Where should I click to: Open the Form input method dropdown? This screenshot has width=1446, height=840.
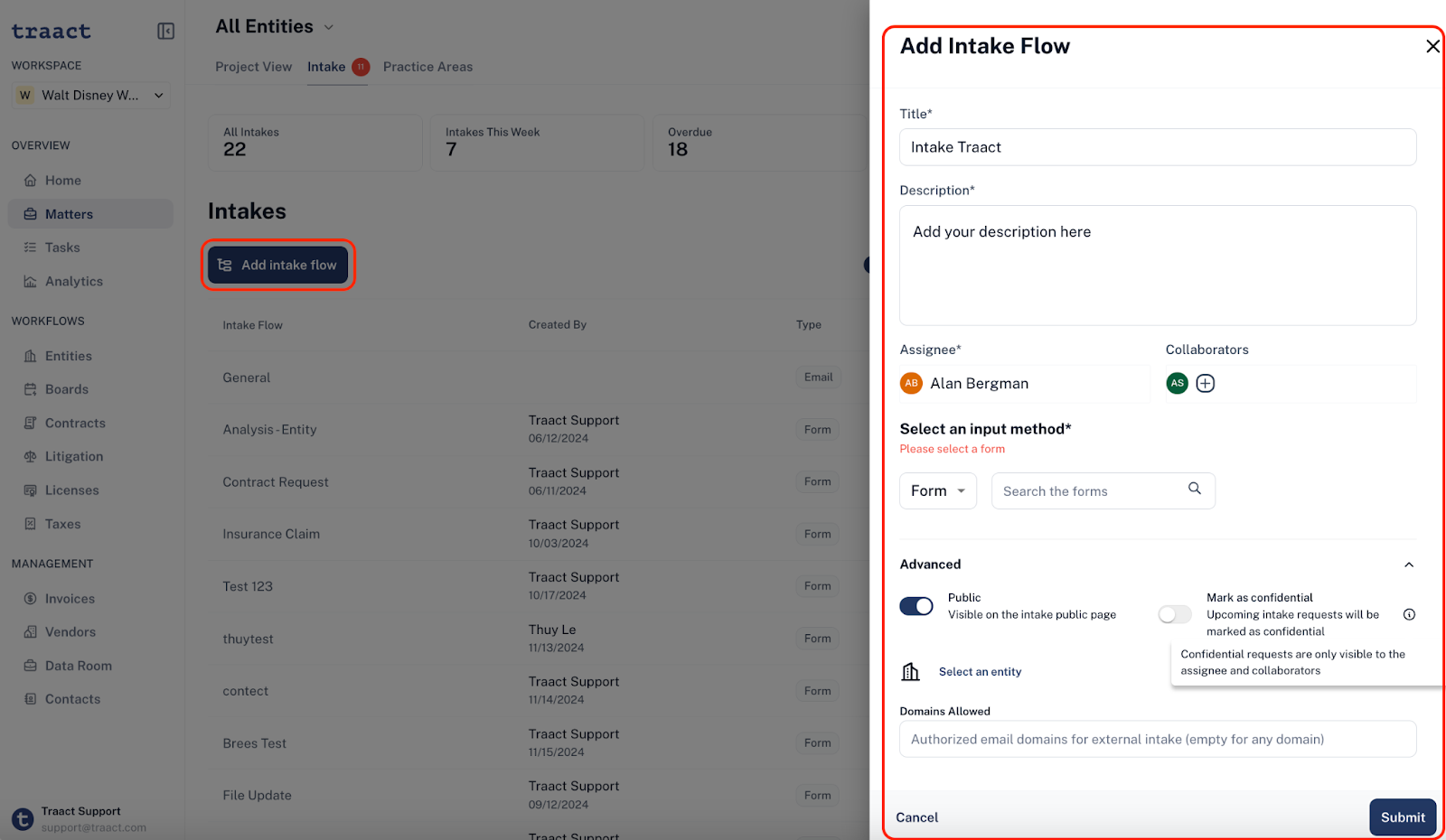pyautogui.click(x=938, y=490)
